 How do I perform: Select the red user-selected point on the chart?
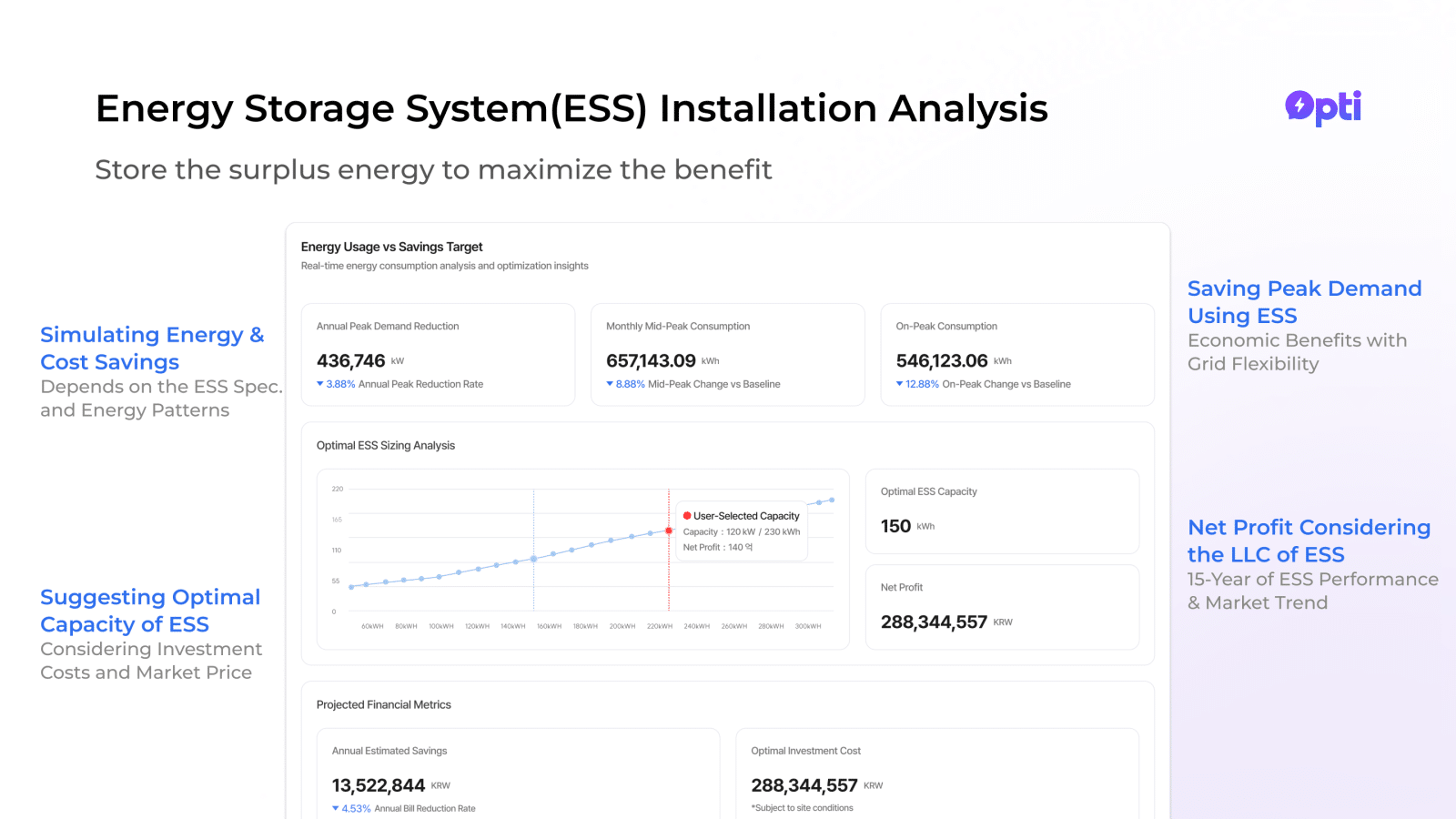point(669,531)
